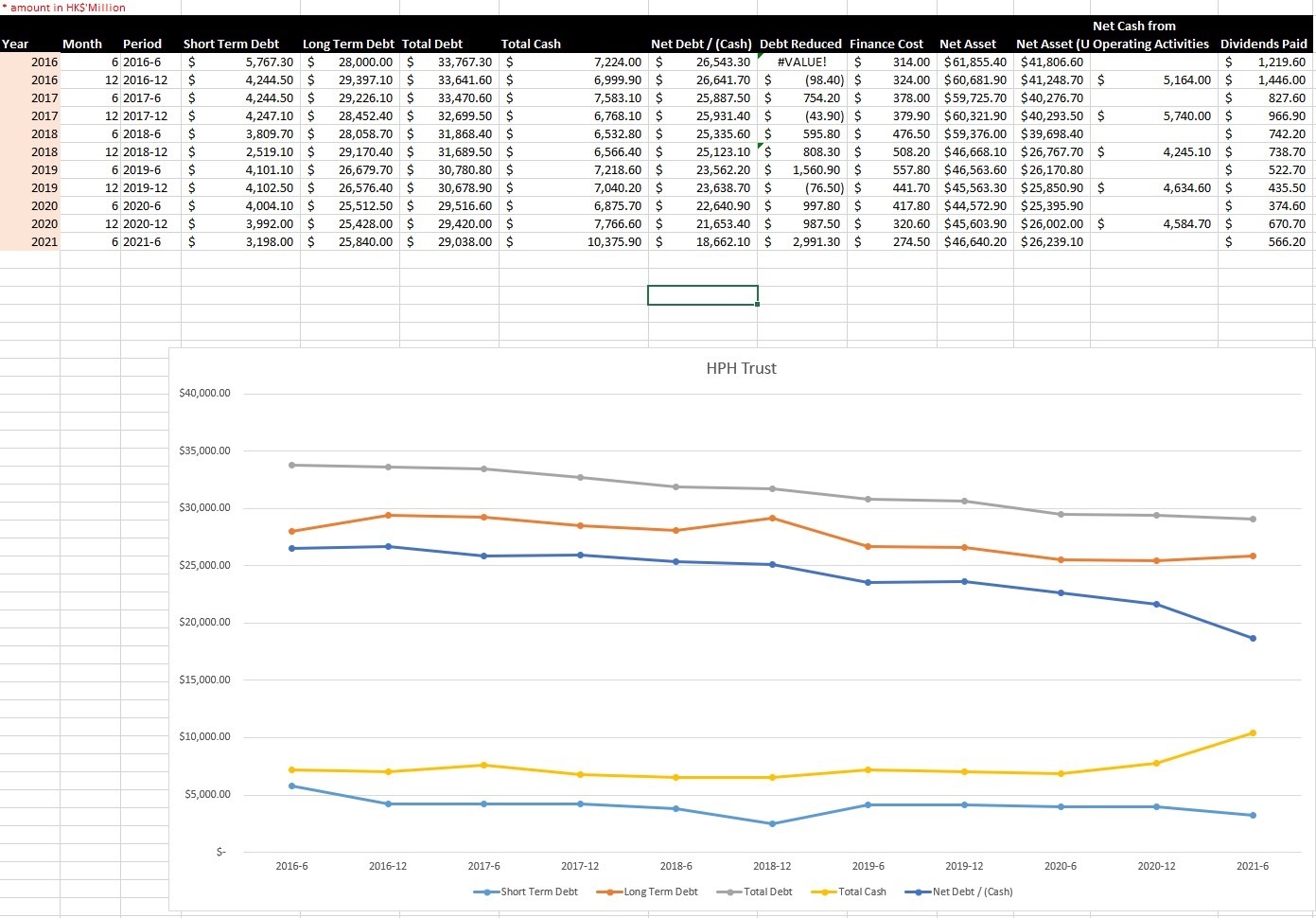Click the (98.40) debt reduced cell
Screen dimensions: 1316x918
[x=802, y=79]
